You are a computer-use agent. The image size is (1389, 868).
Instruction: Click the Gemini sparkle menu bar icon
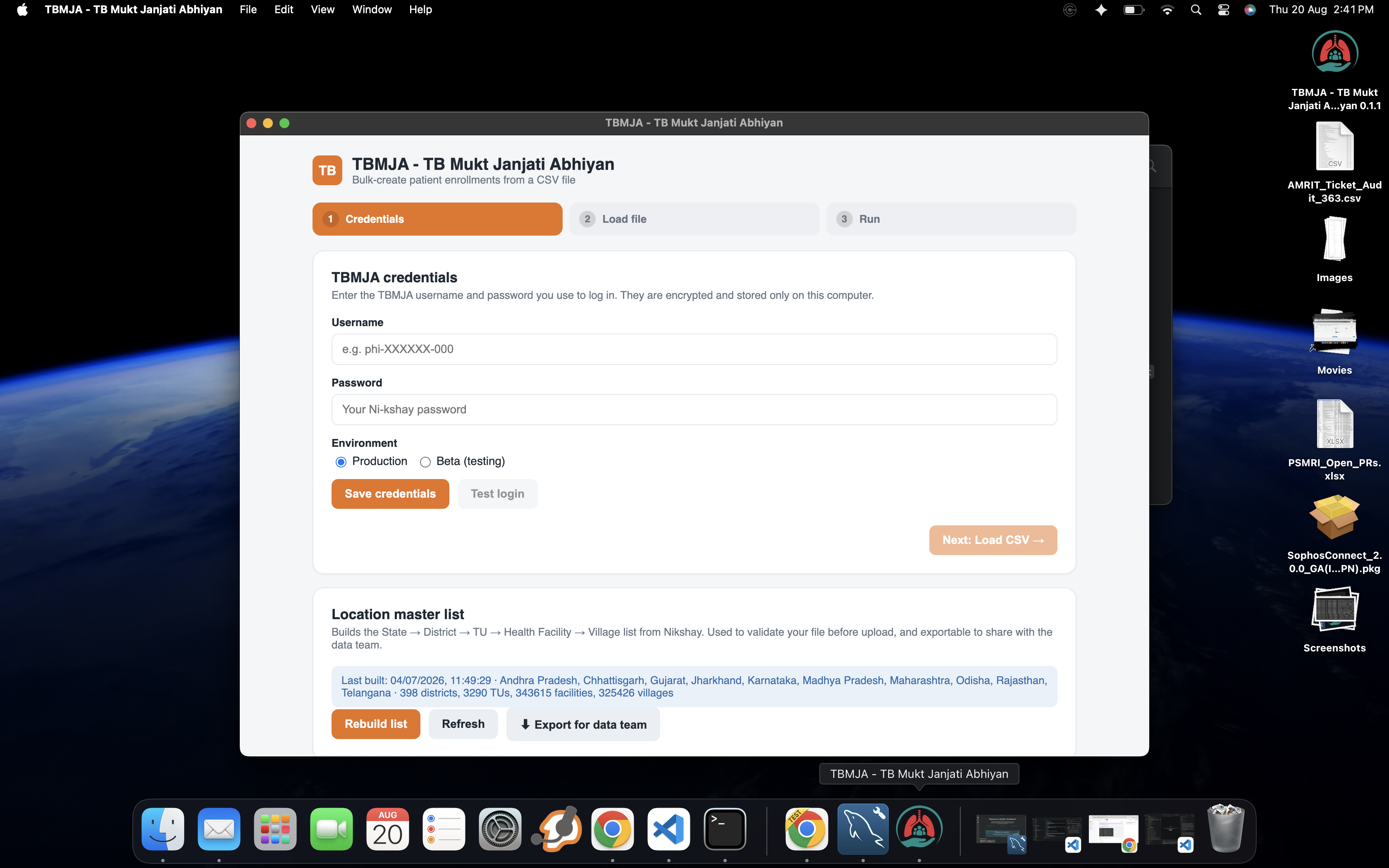click(x=1101, y=10)
